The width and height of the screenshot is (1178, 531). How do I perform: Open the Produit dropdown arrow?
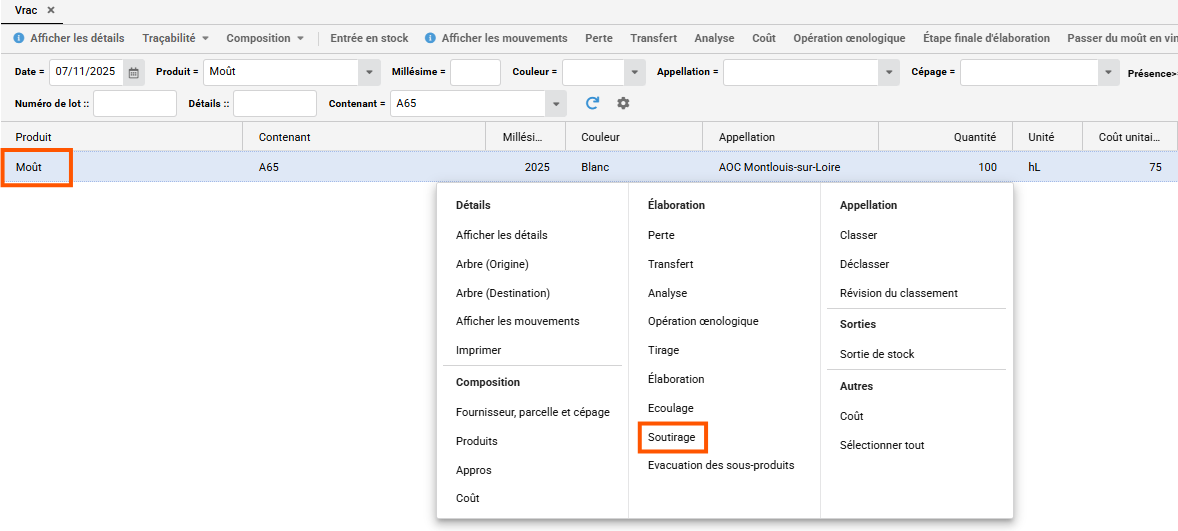point(368,73)
